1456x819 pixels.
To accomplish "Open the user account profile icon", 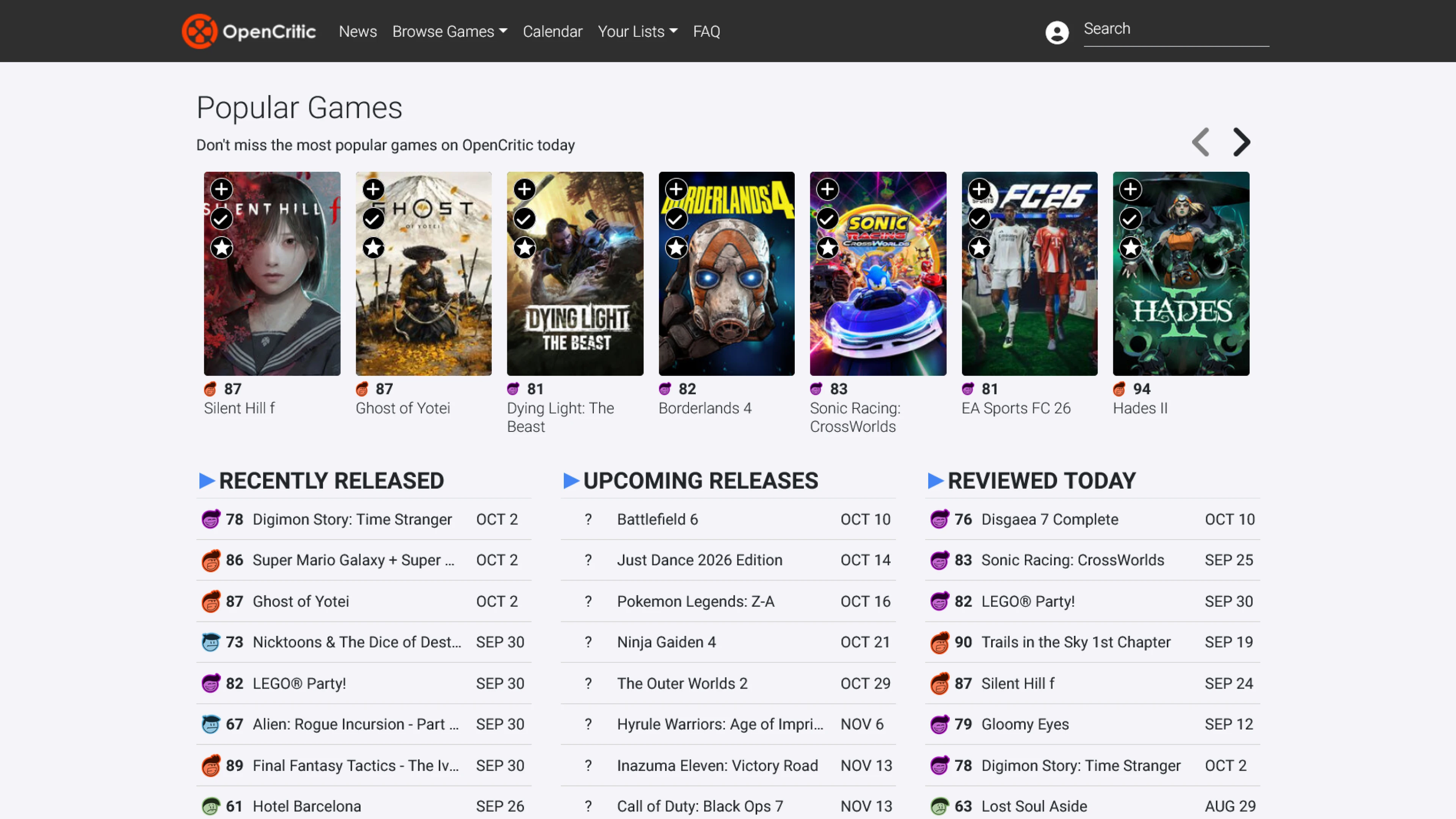I will (x=1056, y=32).
